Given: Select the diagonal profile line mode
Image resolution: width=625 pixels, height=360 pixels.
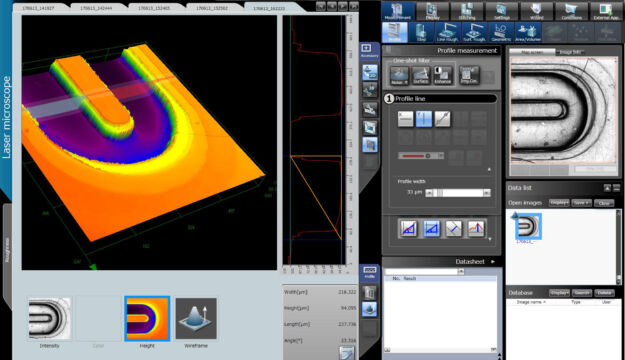Looking at the screenshot, I should (442, 119).
